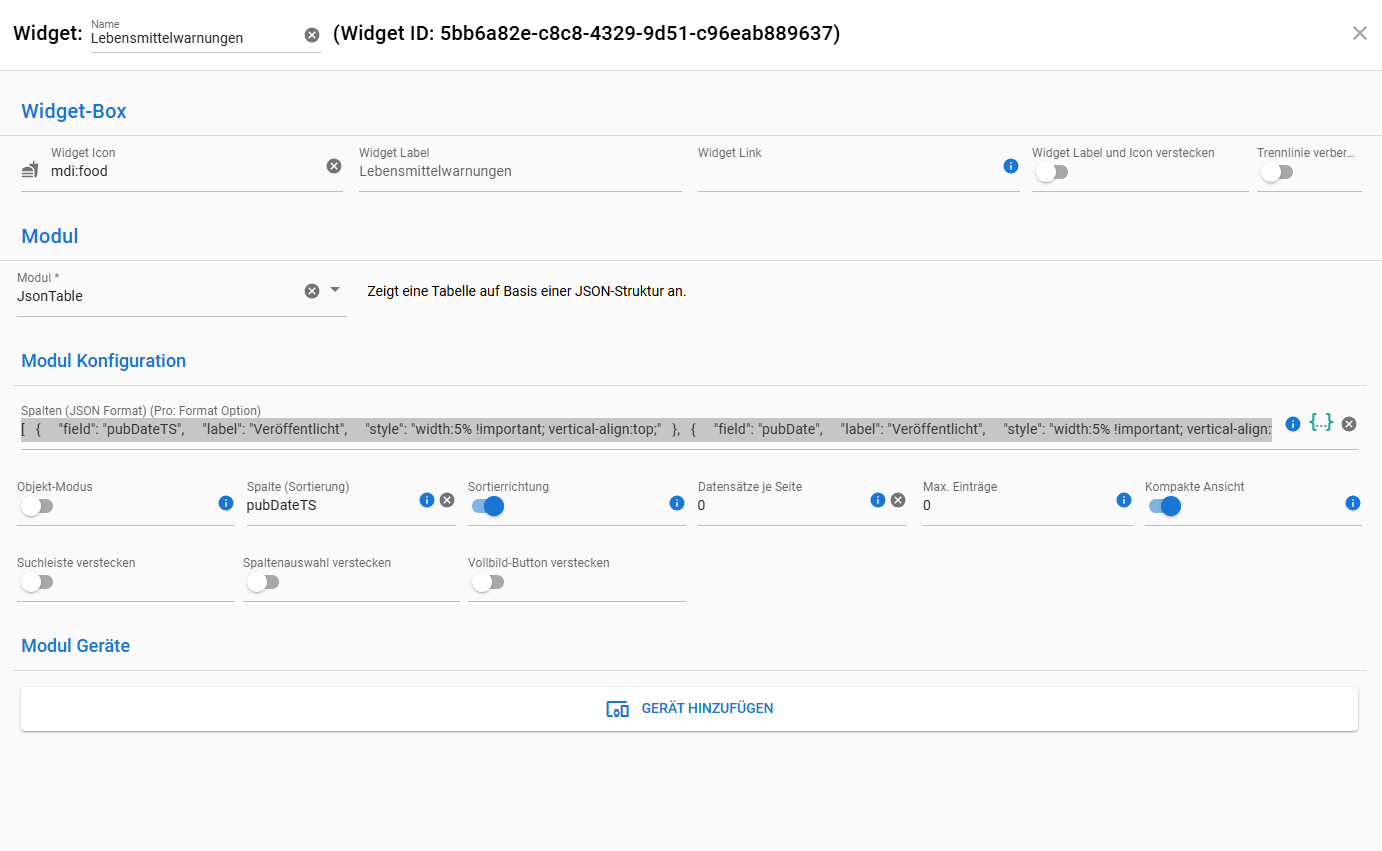Enable the Objekt-Modus switch
1382x851 pixels.
coord(36,506)
